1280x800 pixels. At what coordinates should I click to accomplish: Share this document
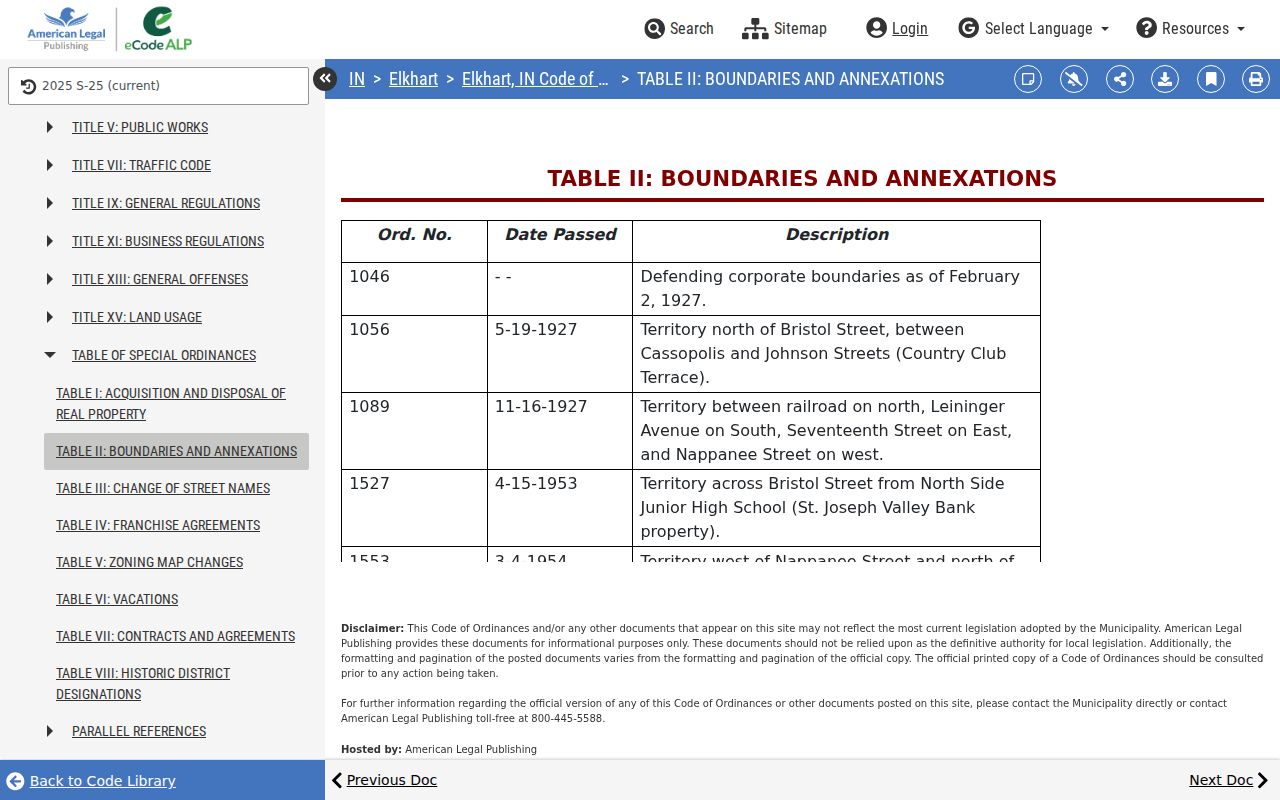coord(1120,79)
